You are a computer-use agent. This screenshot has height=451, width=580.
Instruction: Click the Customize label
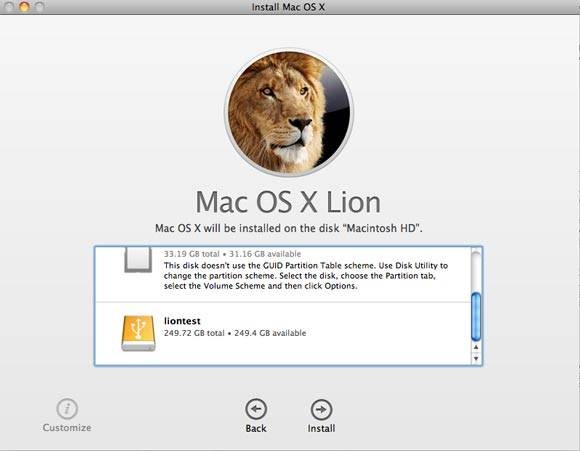click(67, 428)
